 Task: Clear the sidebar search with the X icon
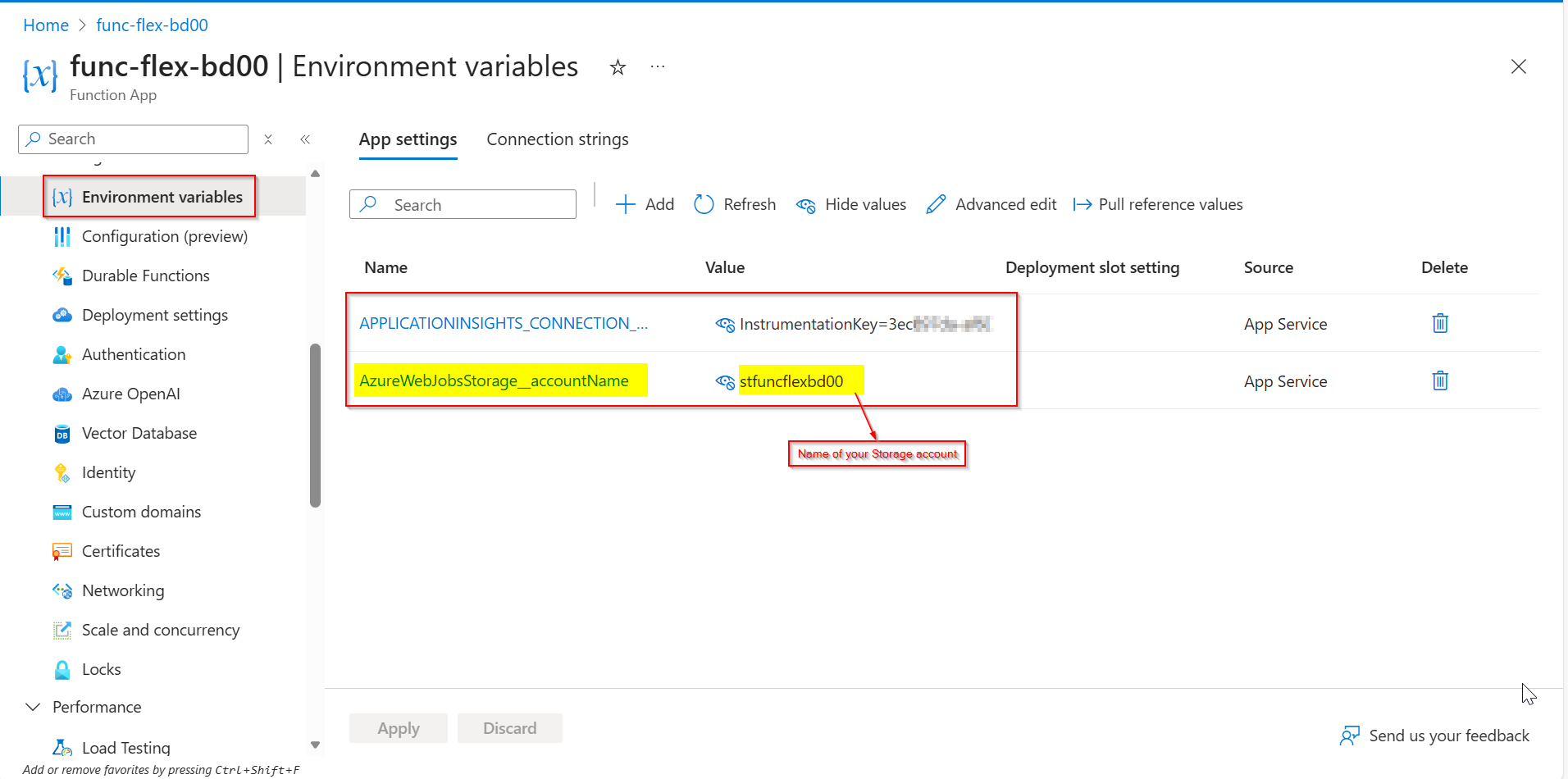tap(268, 139)
